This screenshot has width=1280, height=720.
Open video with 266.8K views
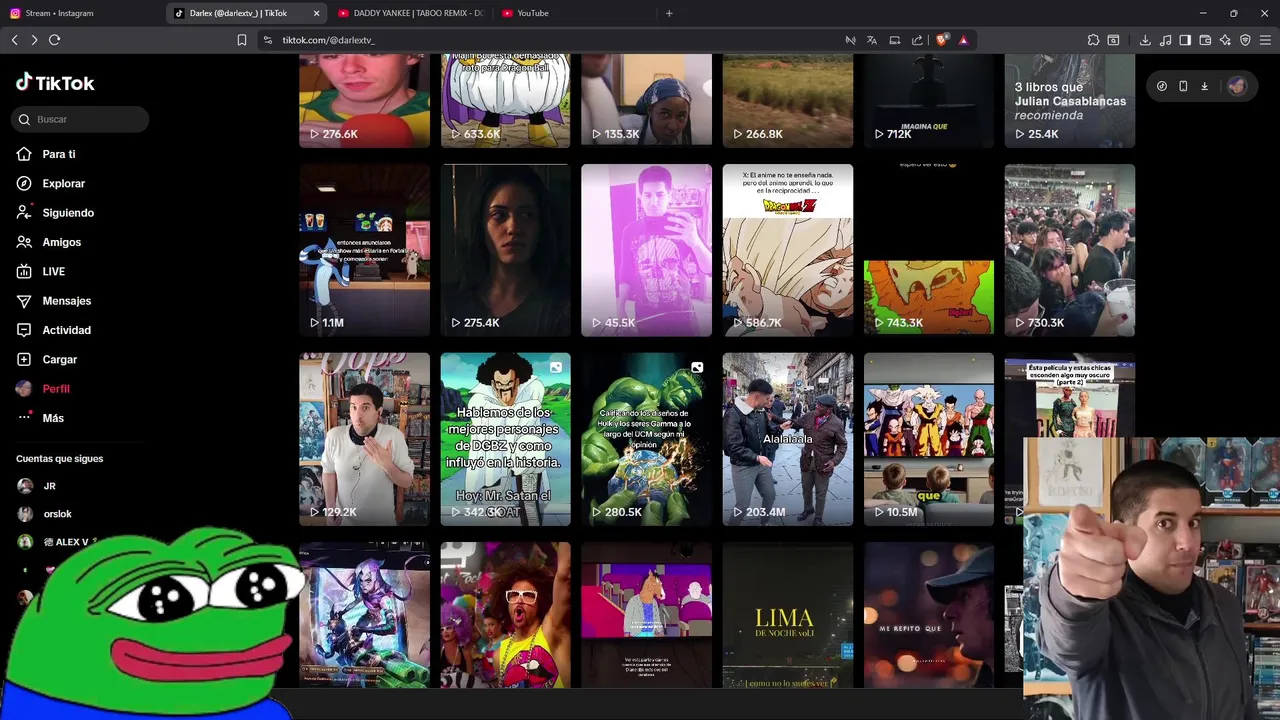(788, 101)
